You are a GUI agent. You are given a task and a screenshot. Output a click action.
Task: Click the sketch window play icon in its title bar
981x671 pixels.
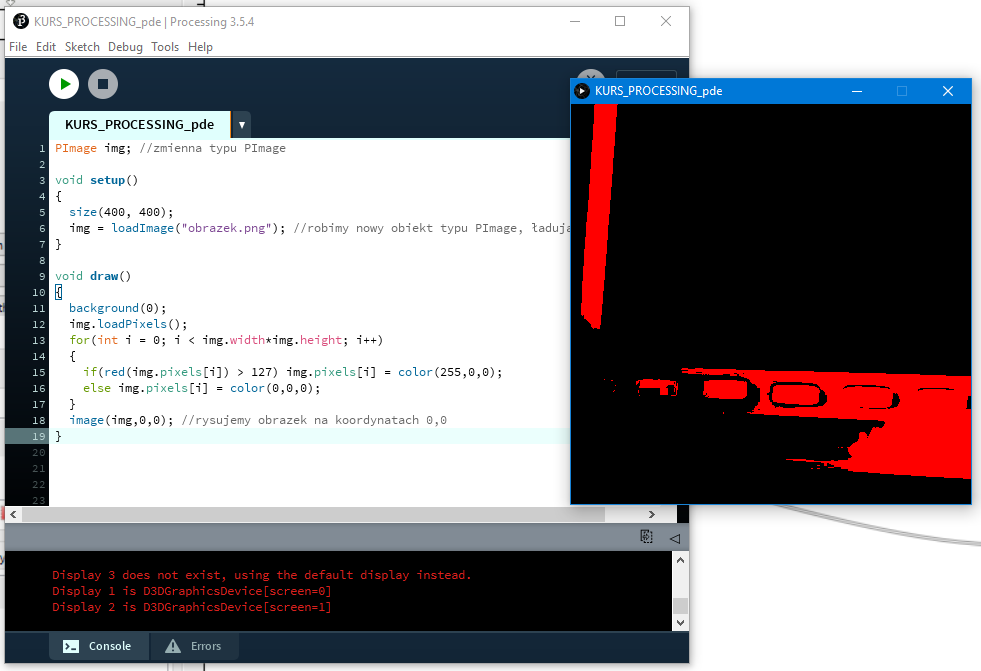[x=582, y=91]
